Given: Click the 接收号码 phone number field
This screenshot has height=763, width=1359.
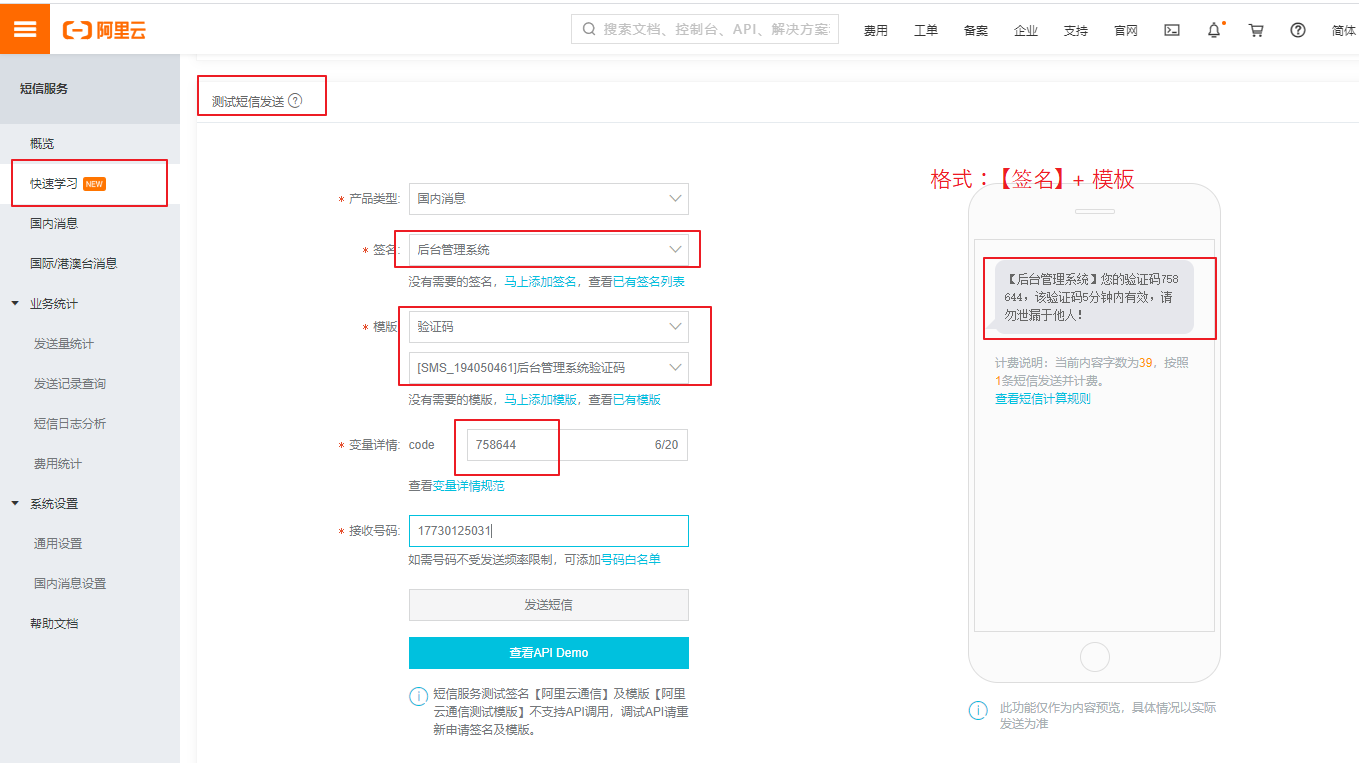Looking at the screenshot, I should click(548, 531).
